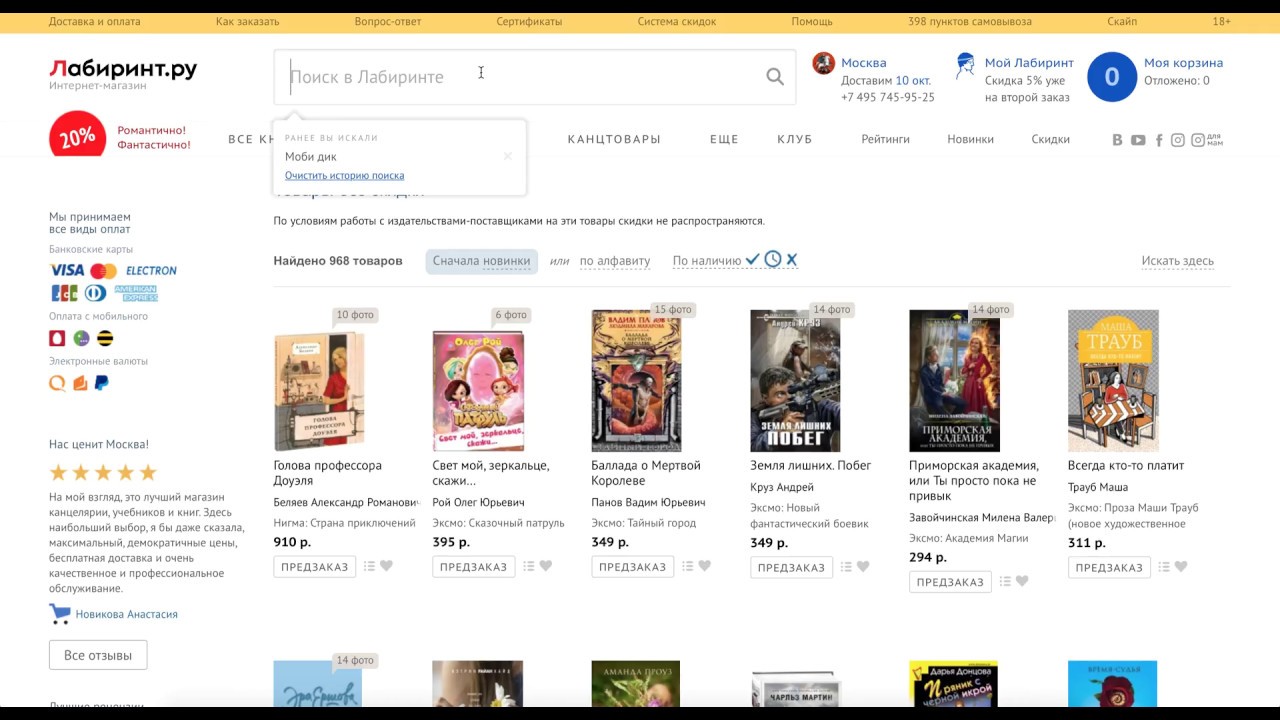The image size is (1280, 720).
Task: Open the 'КАНЦТОВАРЫ' menu
Action: point(614,140)
